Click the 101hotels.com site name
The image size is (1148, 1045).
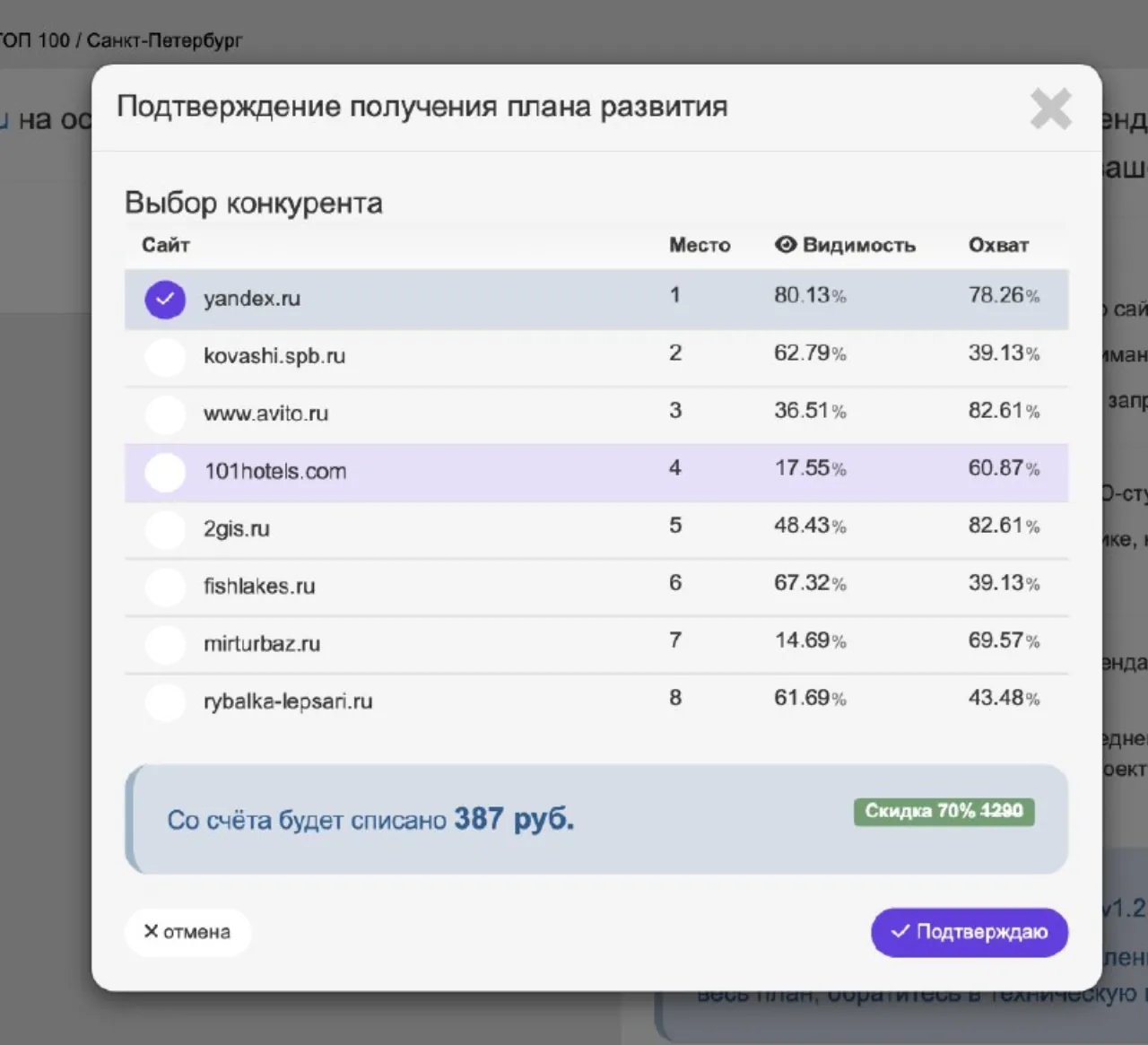[x=275, y=471]
